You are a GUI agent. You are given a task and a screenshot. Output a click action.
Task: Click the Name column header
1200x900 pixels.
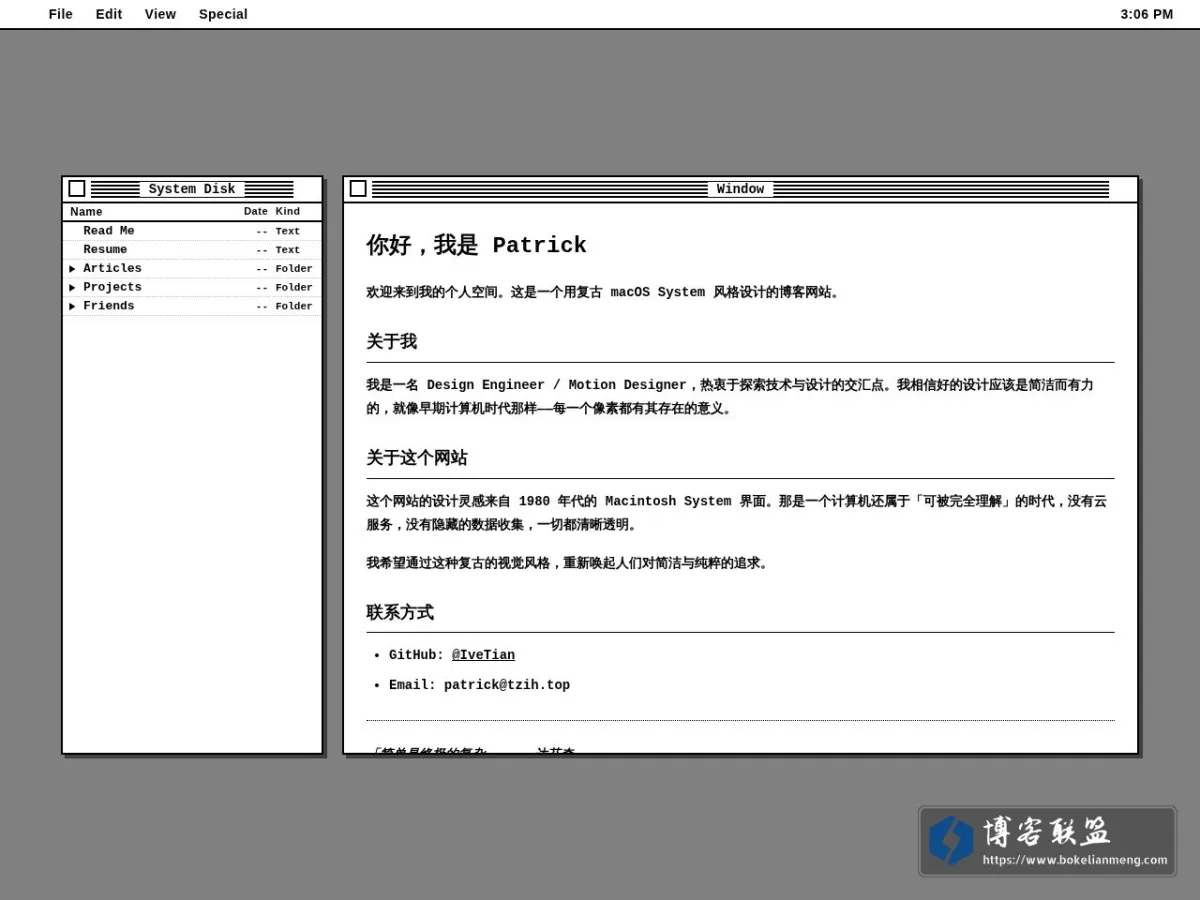[86, 212]
